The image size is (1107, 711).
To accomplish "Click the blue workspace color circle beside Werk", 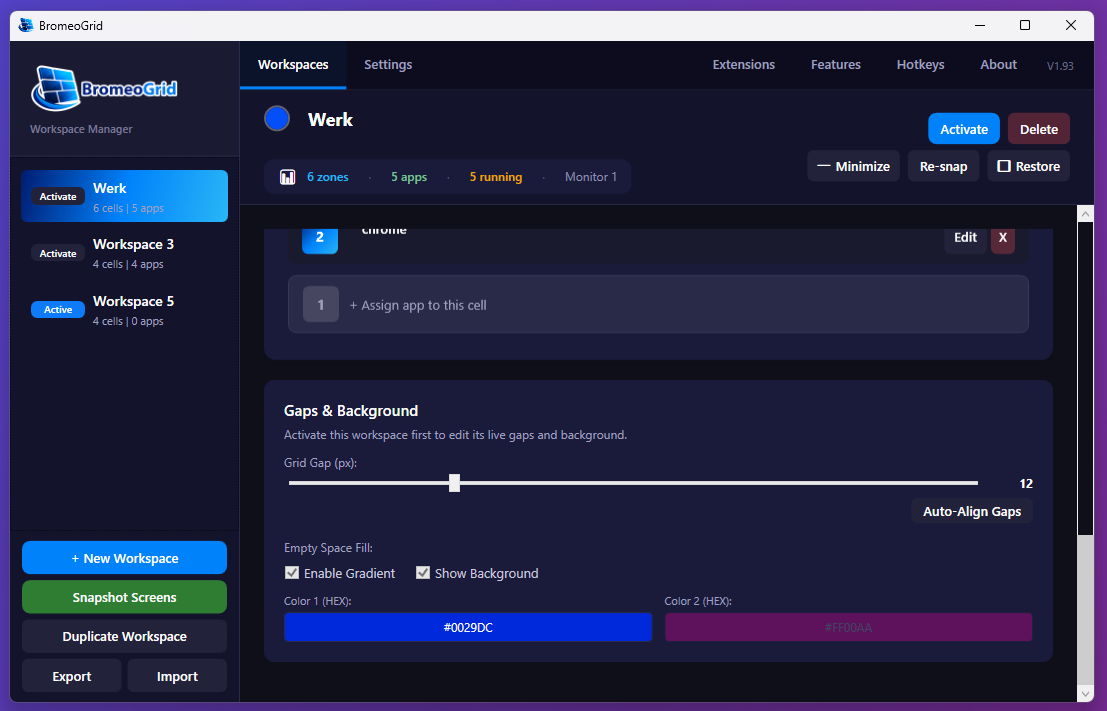I will pyautogui.click(x=277, y=119).
